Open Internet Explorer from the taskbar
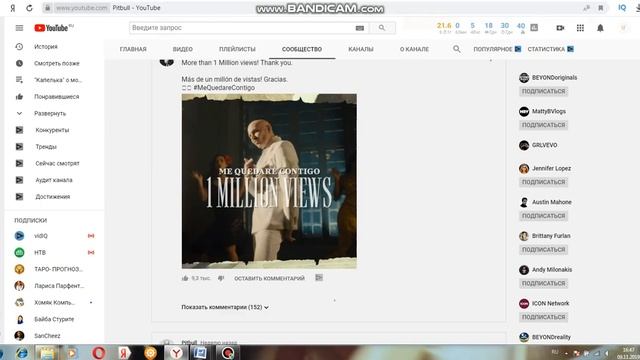Viewport: 640px width, 360px height. (22, 353)
